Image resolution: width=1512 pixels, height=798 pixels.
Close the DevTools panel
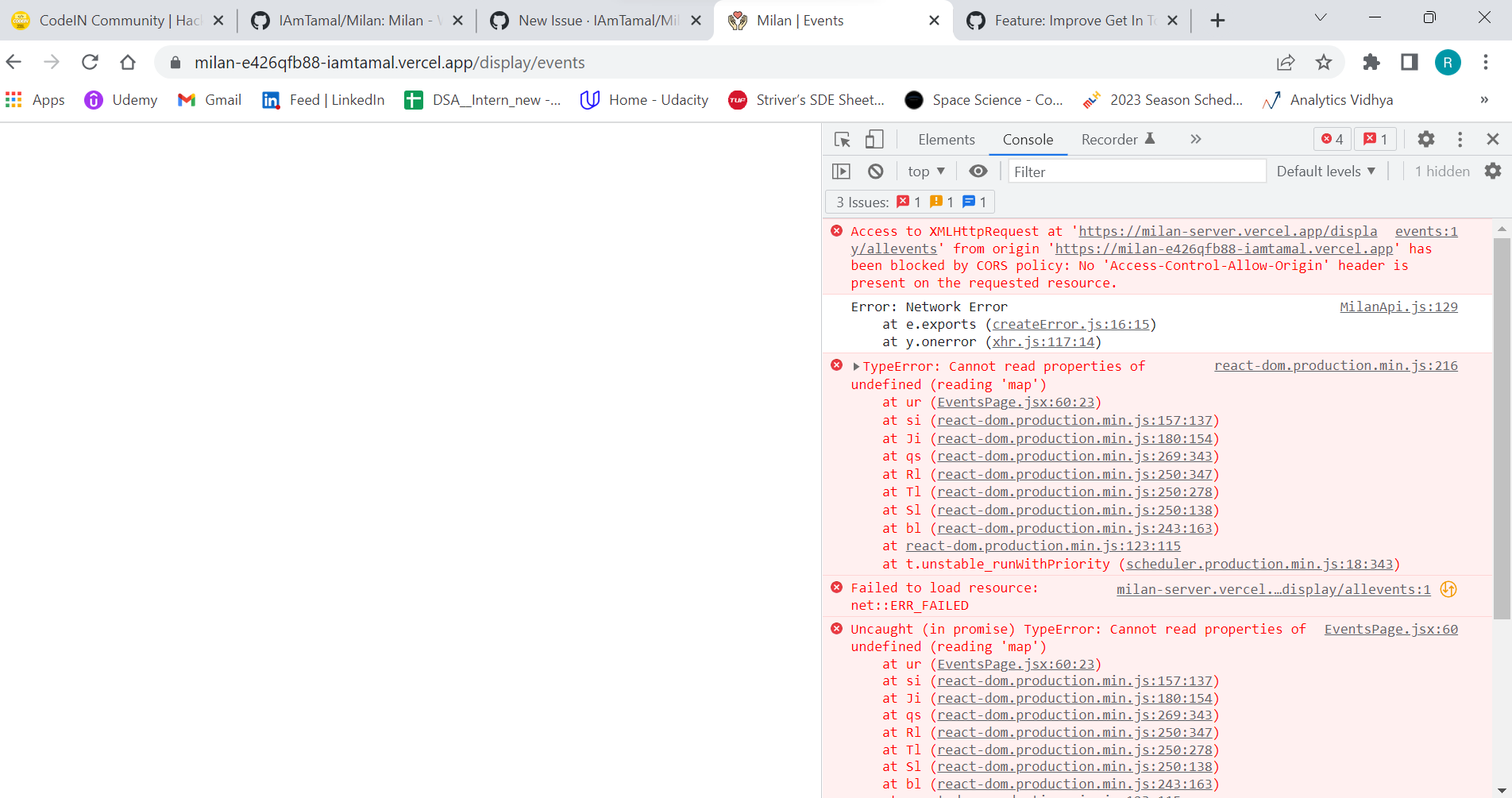point(1493,140)
